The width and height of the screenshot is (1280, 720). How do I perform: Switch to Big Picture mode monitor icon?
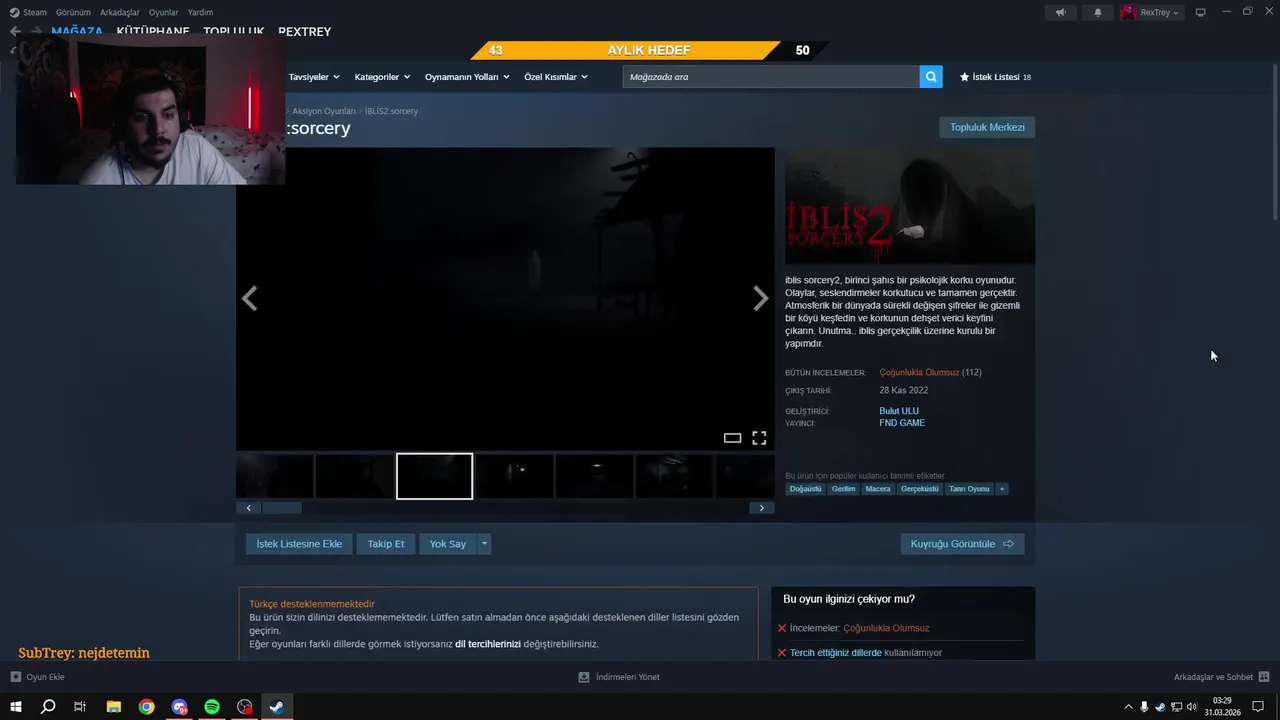[x=1201, y=13]
